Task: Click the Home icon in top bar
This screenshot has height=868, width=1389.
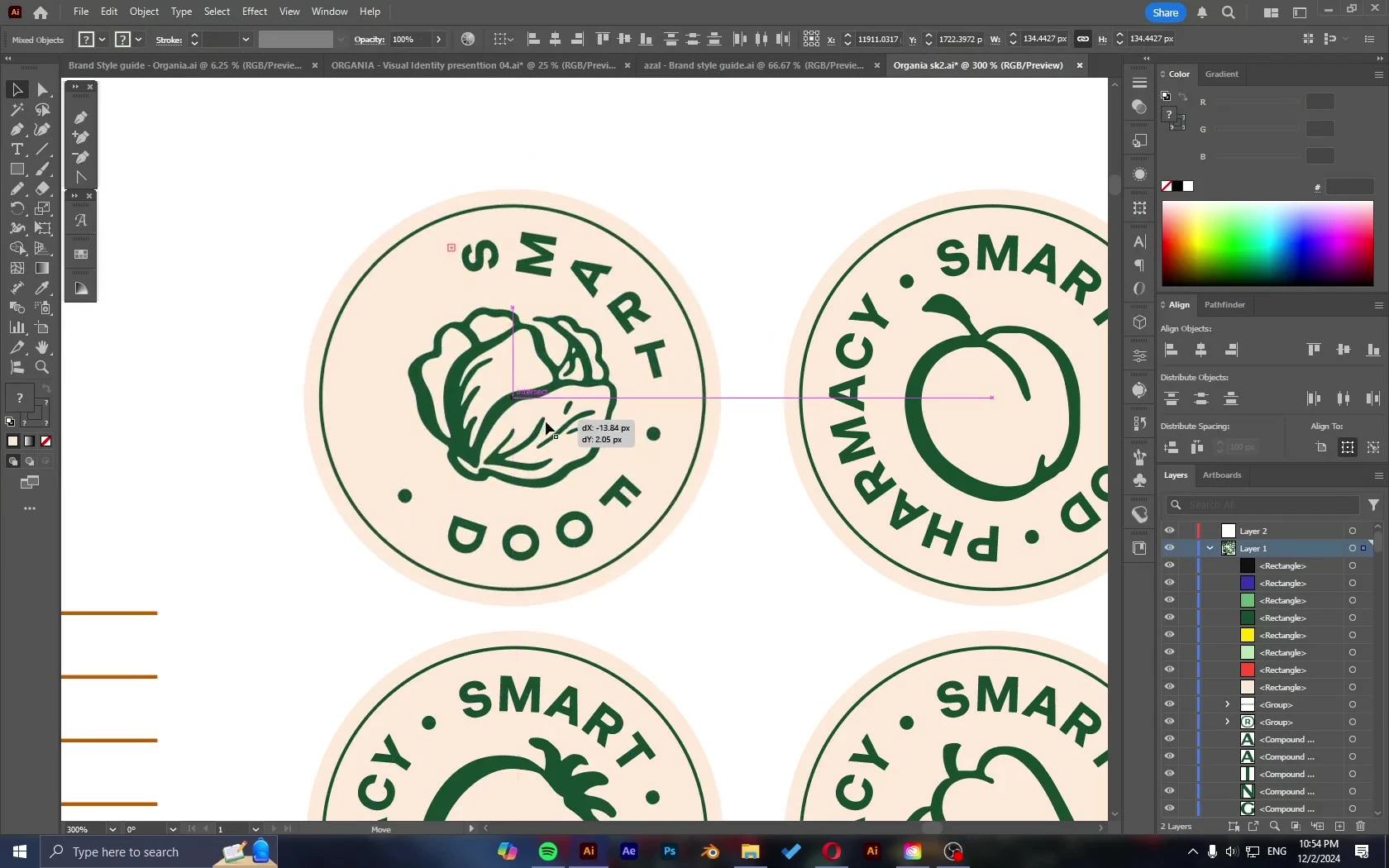Action: [x=41, y=12]
